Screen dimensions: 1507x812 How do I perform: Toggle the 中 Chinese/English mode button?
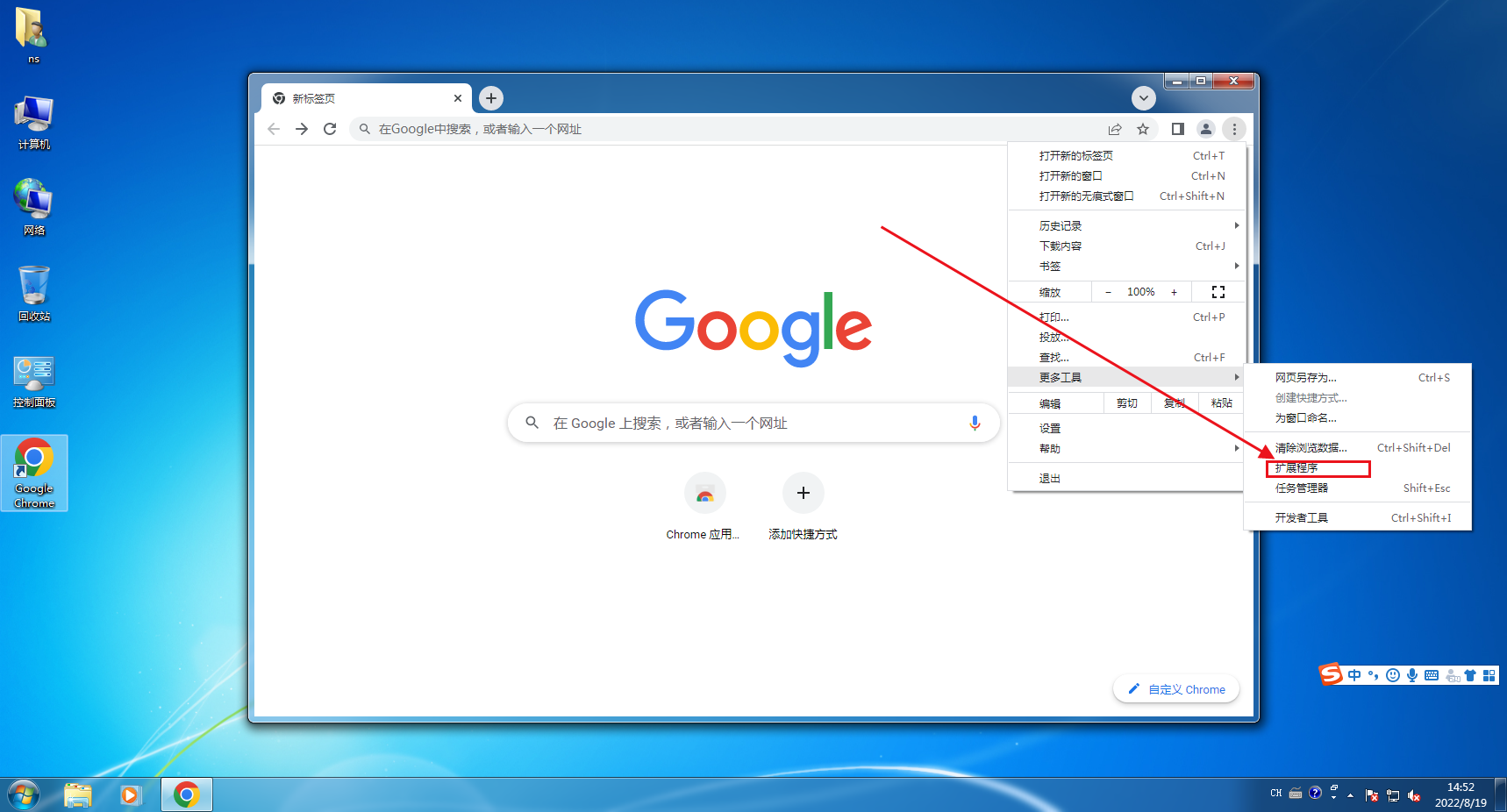pos(1354,675)
